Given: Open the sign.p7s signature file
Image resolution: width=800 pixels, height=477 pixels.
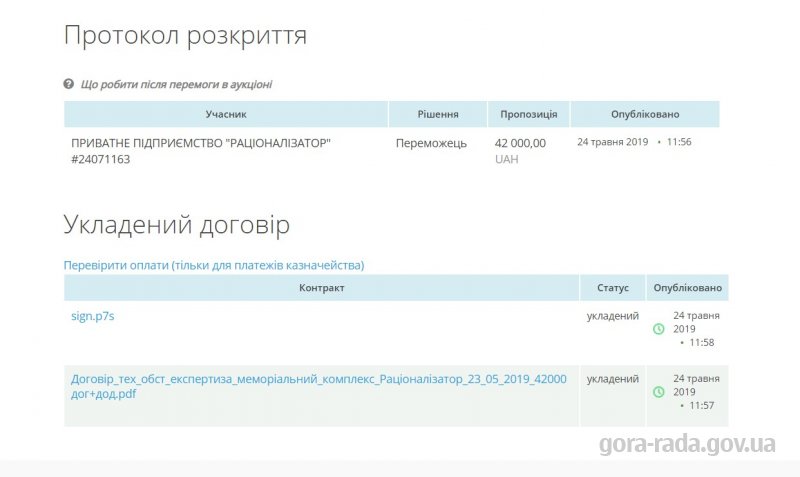Looking at the screenshot, I should [92, 316].
